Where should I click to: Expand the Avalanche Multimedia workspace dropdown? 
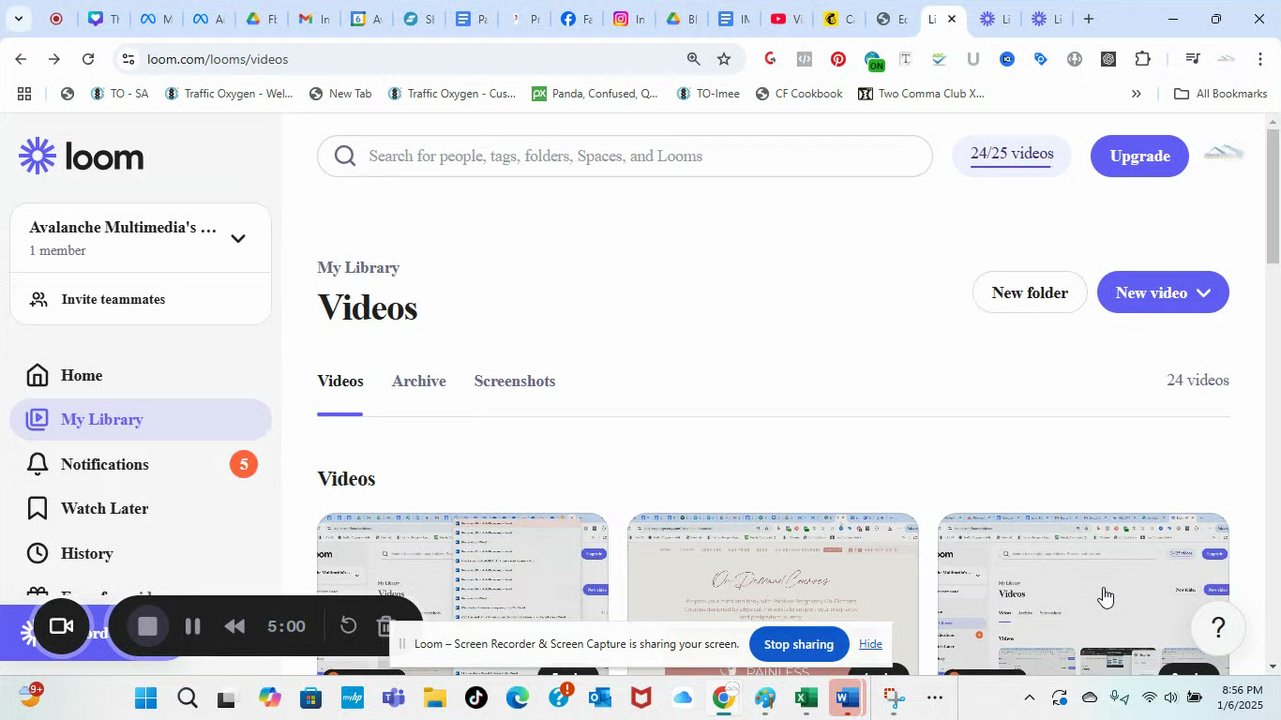click(238, 238)
